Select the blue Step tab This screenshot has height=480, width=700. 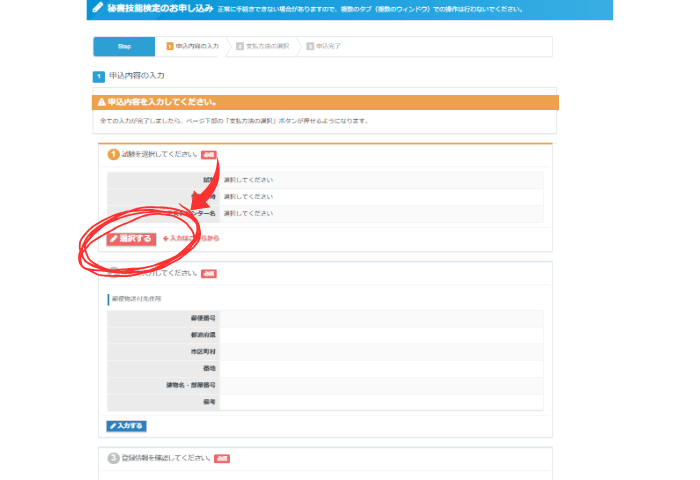(124, 47)
